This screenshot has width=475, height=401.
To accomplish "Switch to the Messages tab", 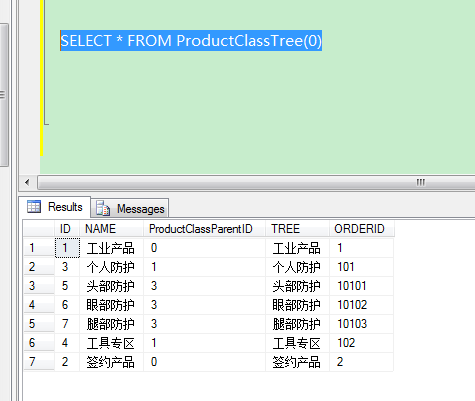I will 130,208.
